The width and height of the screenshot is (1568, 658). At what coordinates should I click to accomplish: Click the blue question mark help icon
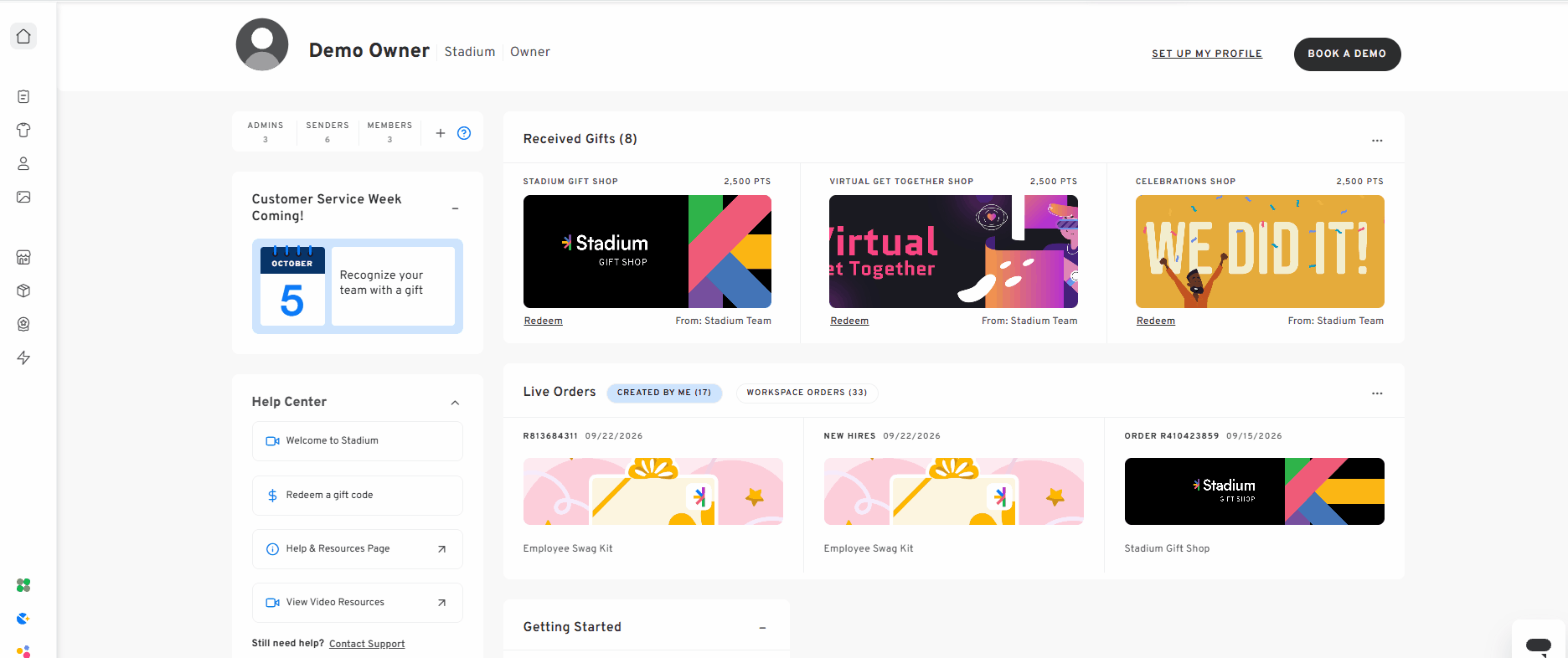(x=464, y=133)
